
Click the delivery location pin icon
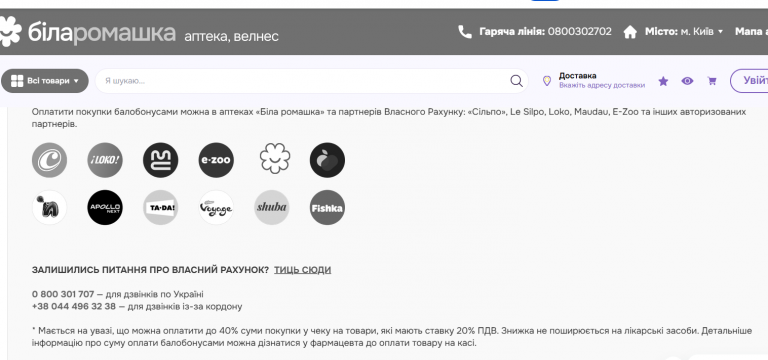tap(547, 81)
